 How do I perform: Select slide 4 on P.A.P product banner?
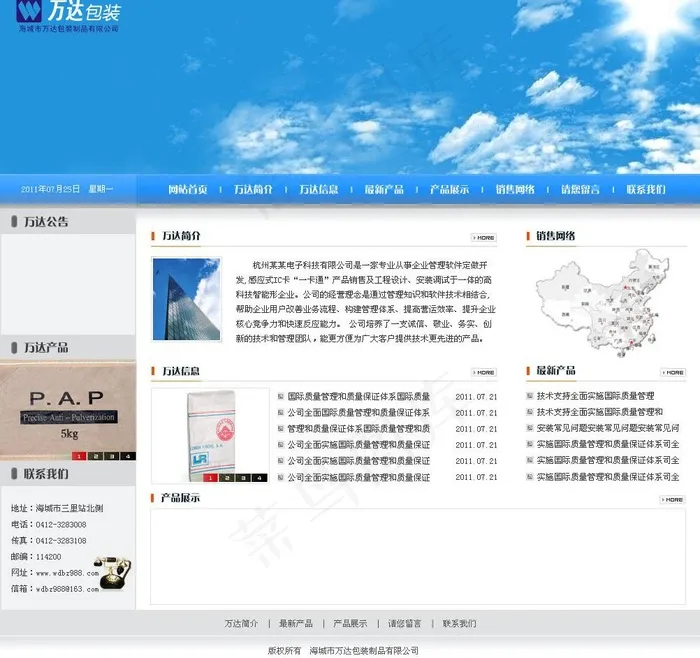pos(128,456)
